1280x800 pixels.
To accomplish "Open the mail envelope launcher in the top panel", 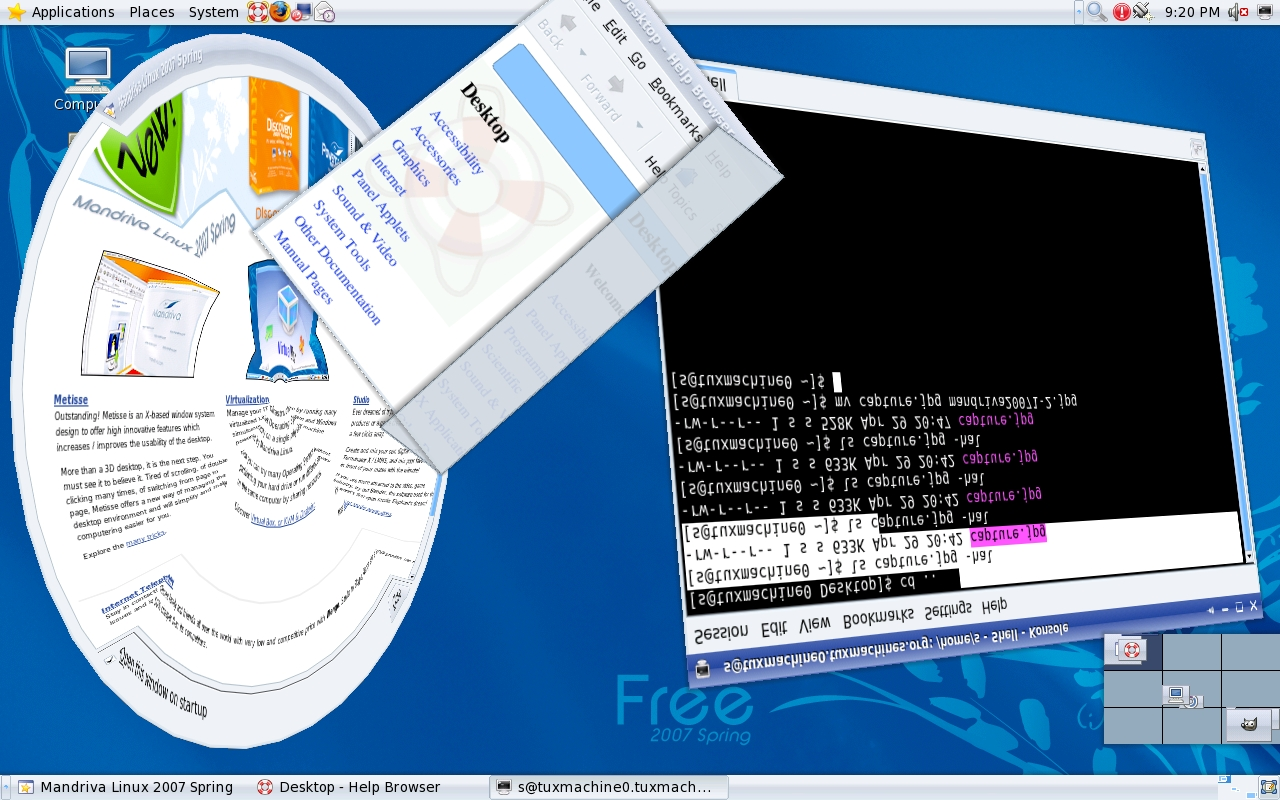I will point(324,12).
